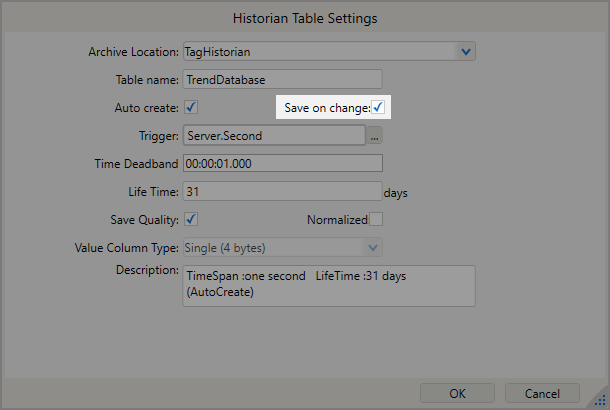
Task: Click inside the Description text box
Action: pyautogui.click(x=329, y=285)
